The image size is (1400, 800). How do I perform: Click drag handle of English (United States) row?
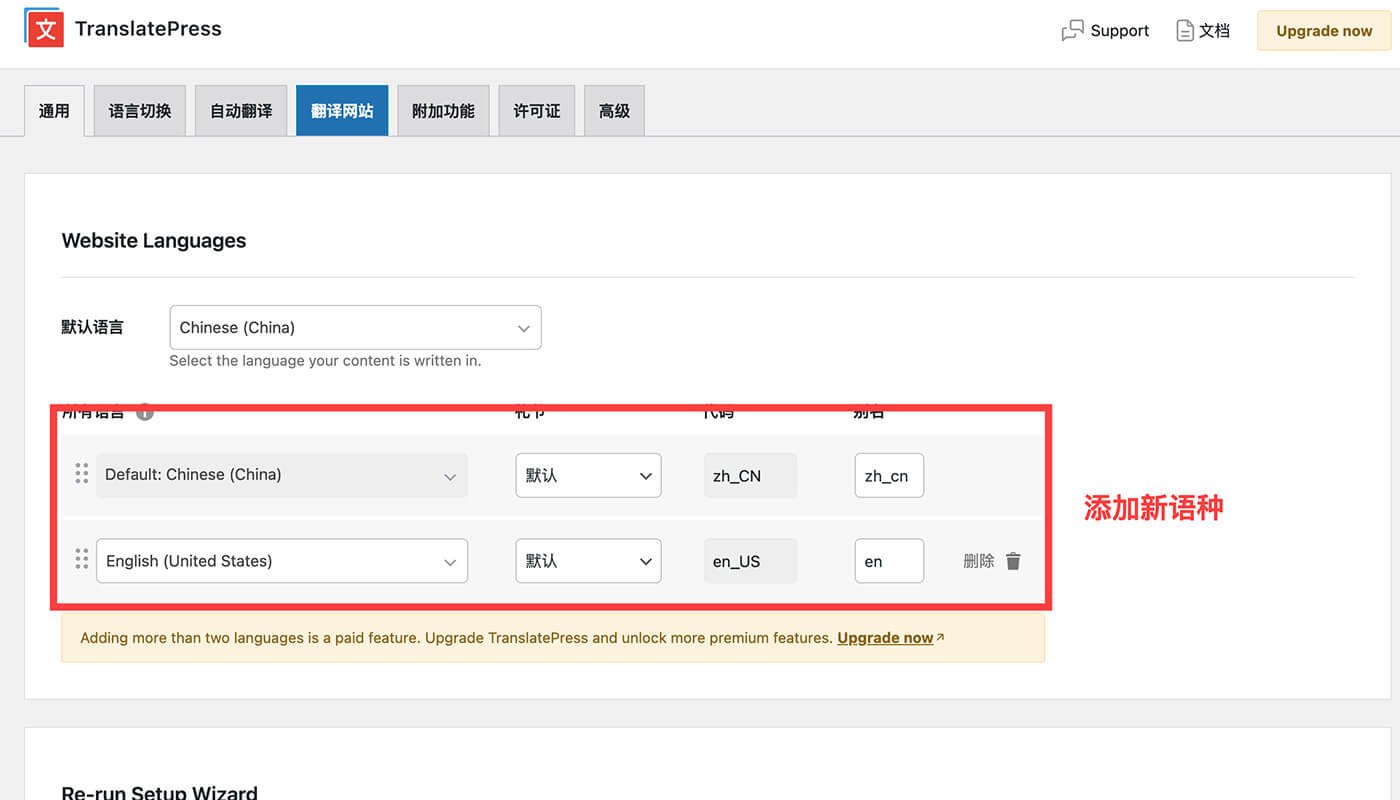pyautogui.click(x=82, y=560)
